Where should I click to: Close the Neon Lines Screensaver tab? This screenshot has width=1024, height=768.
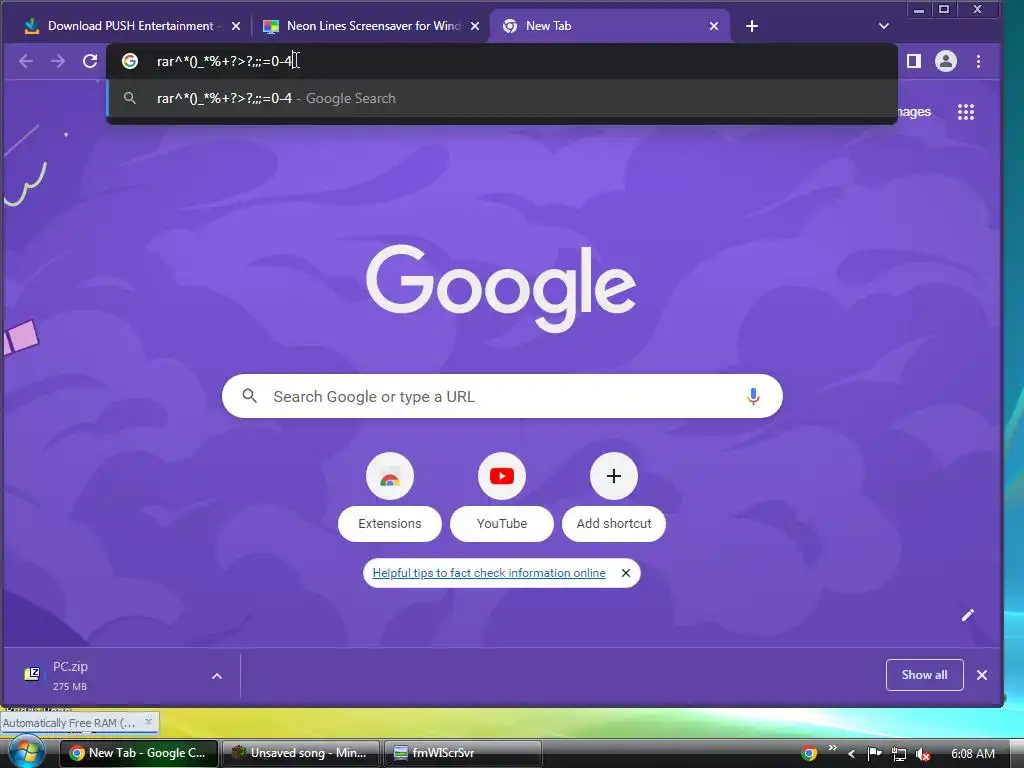click(x=475, y=26)
